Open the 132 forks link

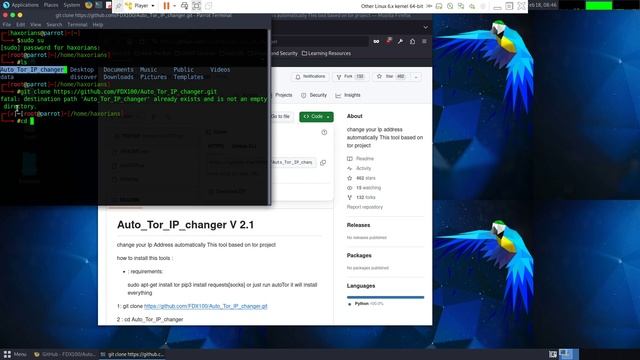(x=361, y=197)
